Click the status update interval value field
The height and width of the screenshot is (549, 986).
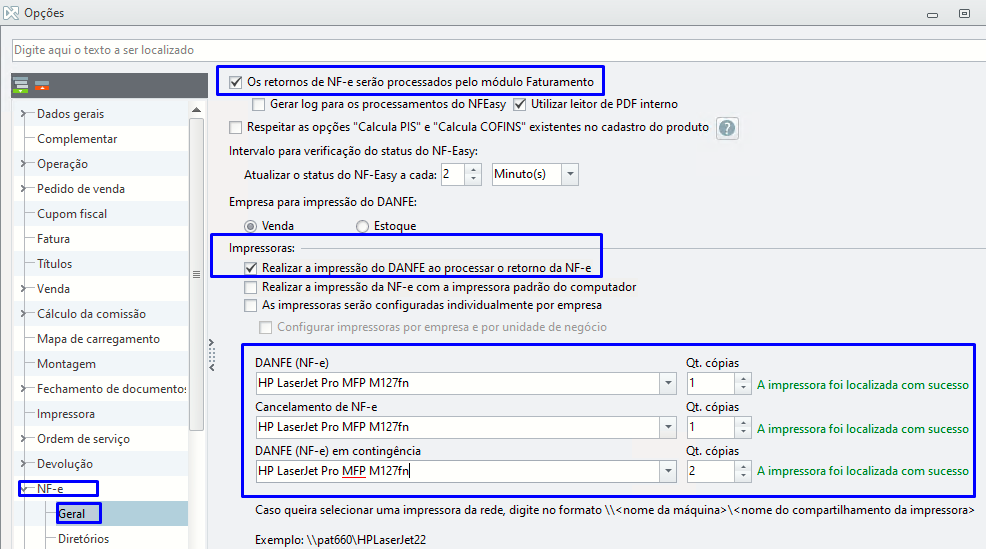tap(453, 174)
